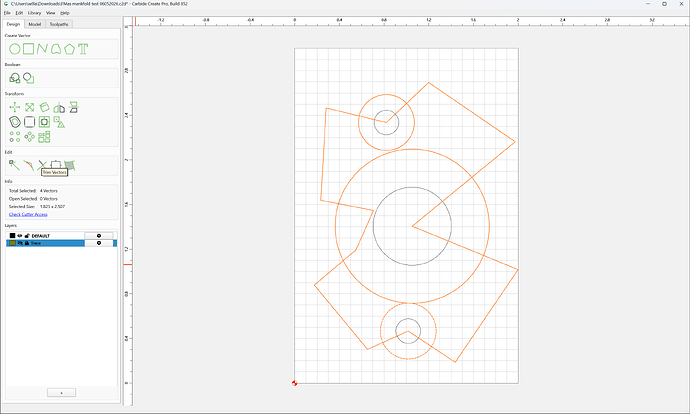Screen dimensions: 690x414
Task: Activate the Rotate transform tool
Action: point(44,107)
